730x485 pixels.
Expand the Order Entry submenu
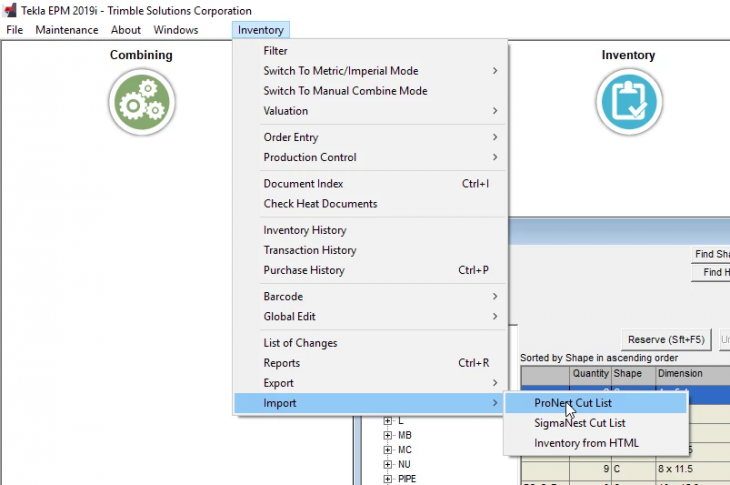click(370, 137)
